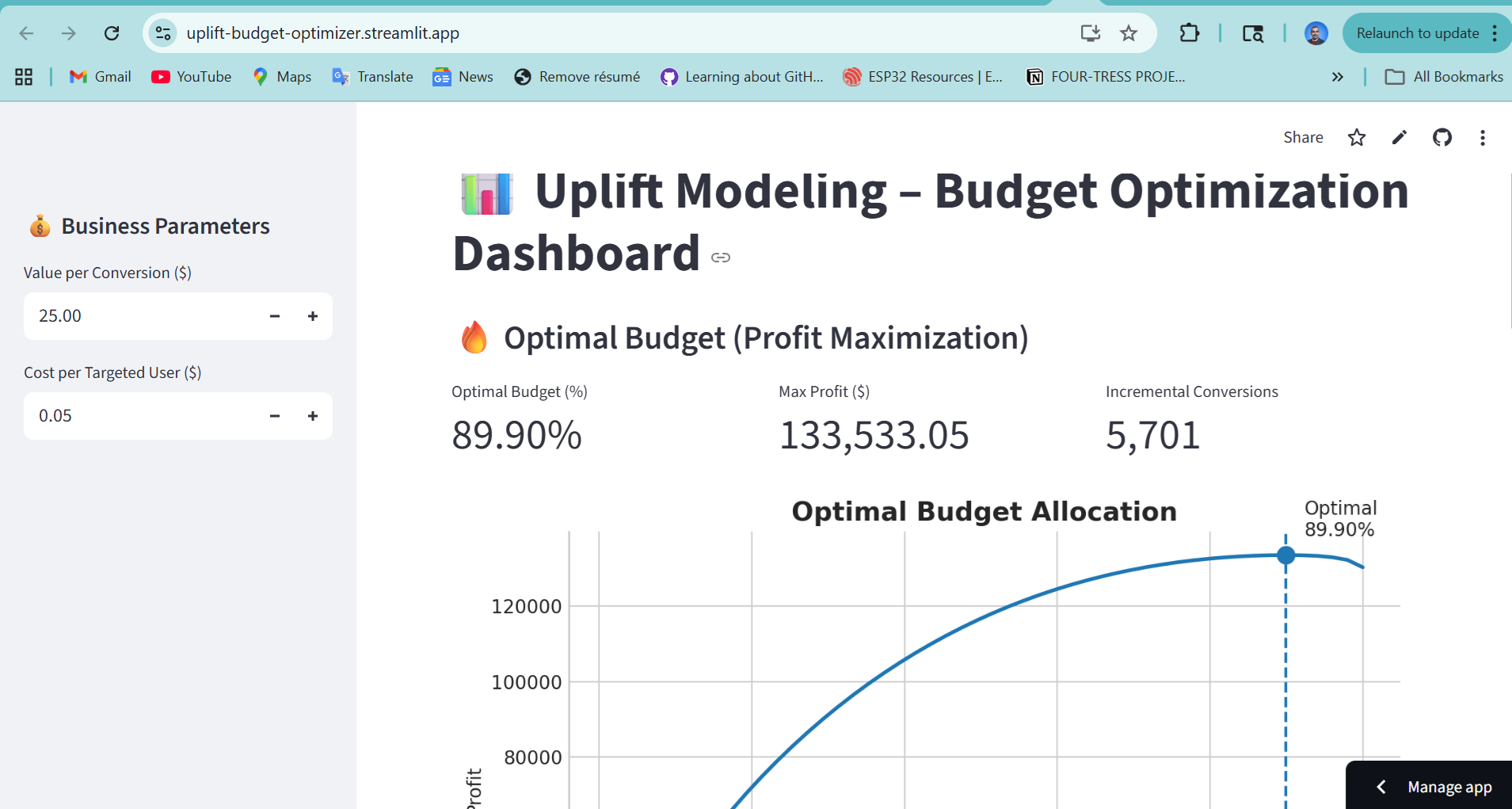Collapse the Manage app panel with the chevron
1512x809 pixels.
(1381, 786)
